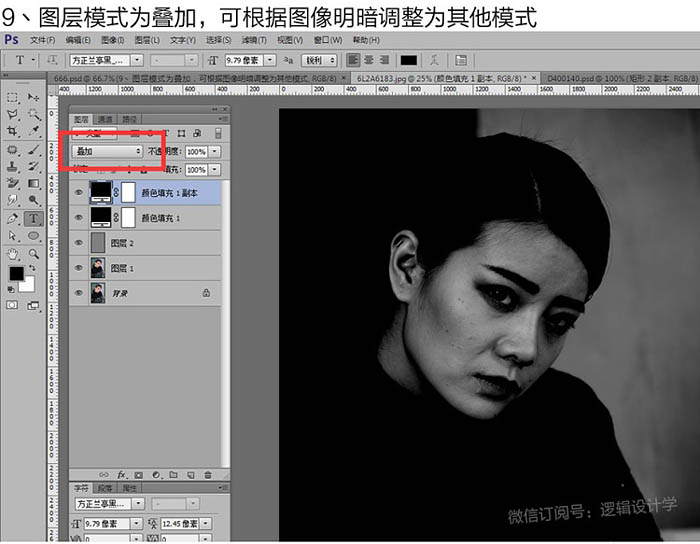
Task: Select the Path Selection tool
Action: 12,236
